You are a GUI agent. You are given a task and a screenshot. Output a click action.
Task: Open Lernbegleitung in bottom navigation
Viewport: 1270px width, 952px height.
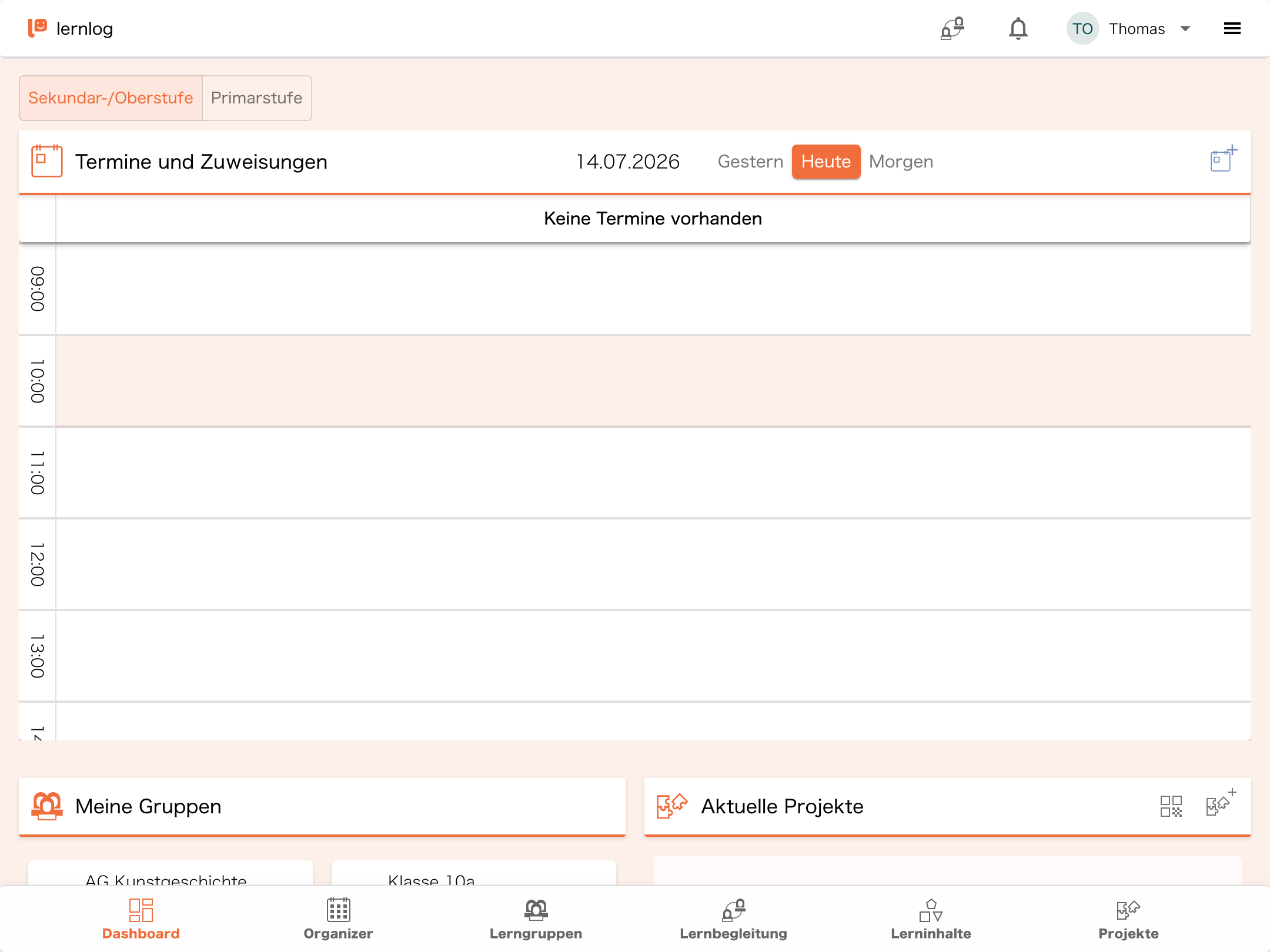(733, 920)
